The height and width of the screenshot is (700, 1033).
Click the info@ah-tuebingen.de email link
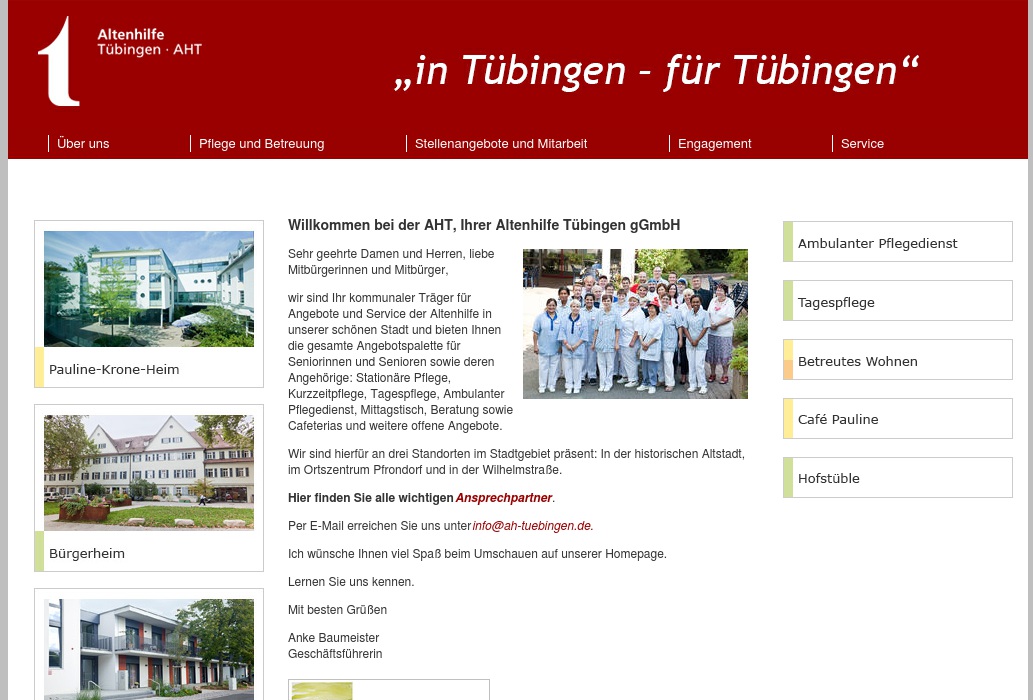(x=531, y=525)
